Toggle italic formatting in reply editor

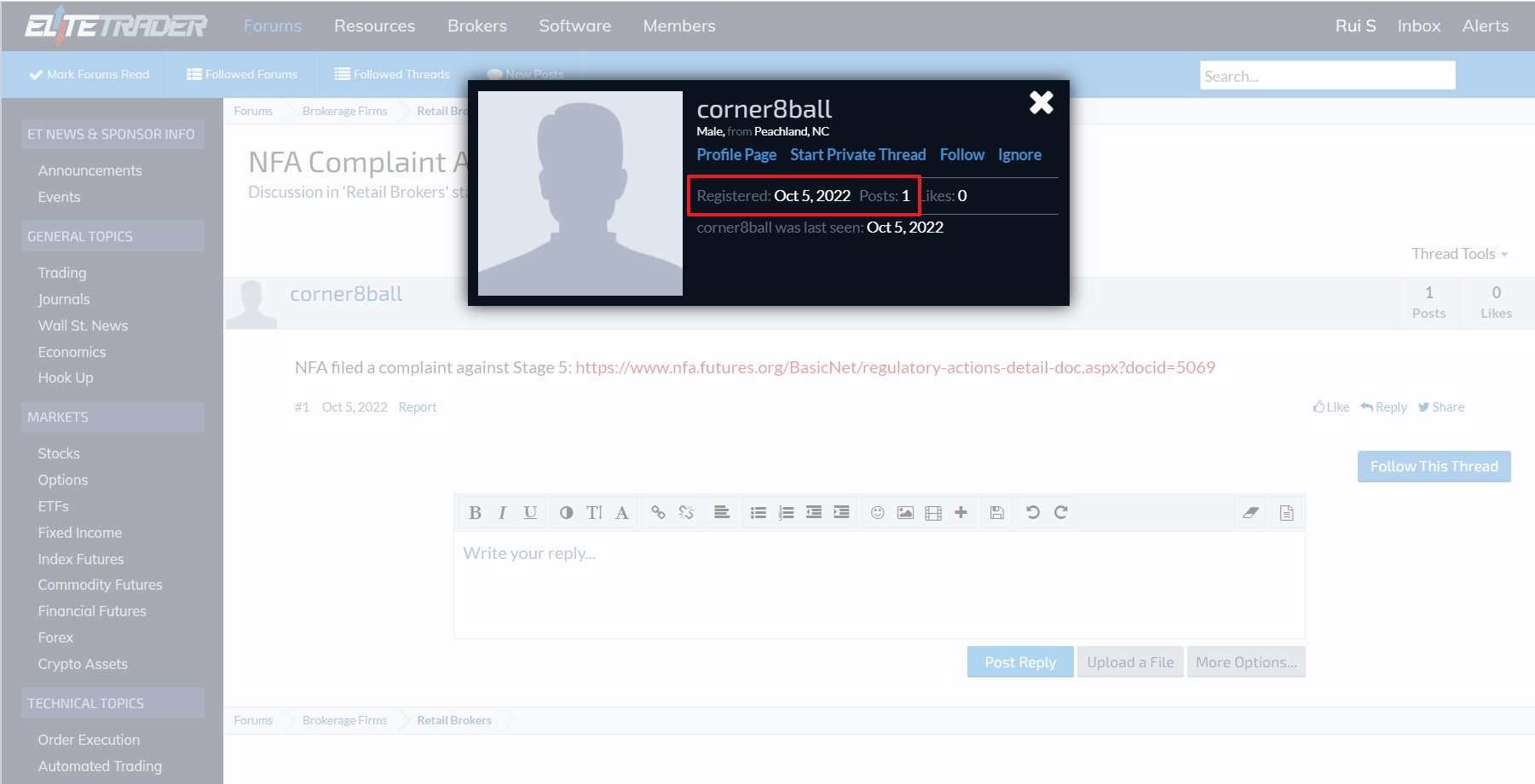[x=502, y=512]
